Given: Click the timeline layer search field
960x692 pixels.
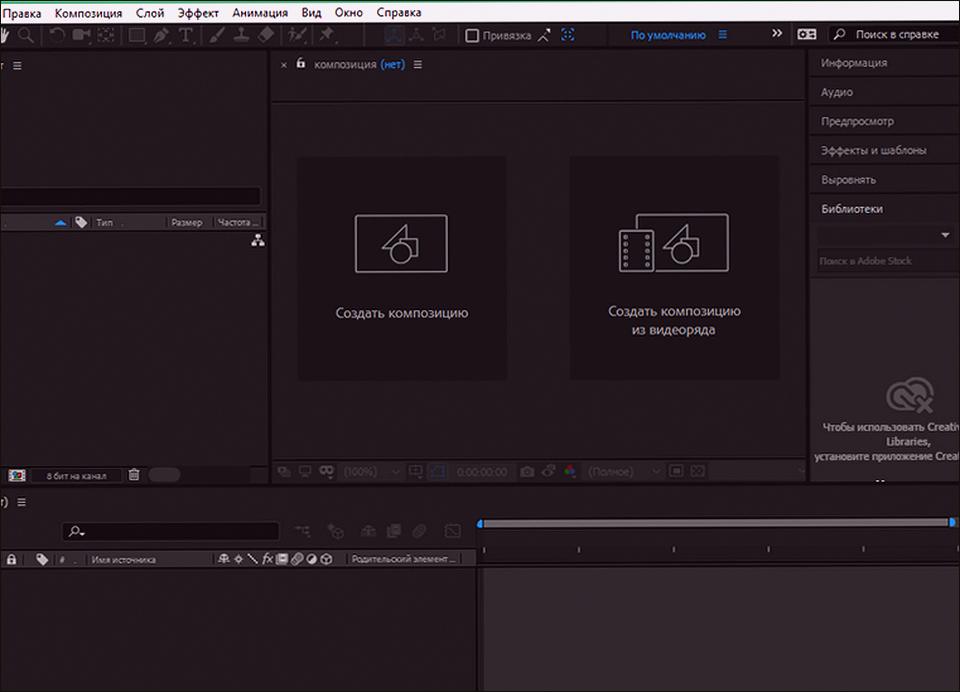Looking at the screenshot, I should pos(171,531).
